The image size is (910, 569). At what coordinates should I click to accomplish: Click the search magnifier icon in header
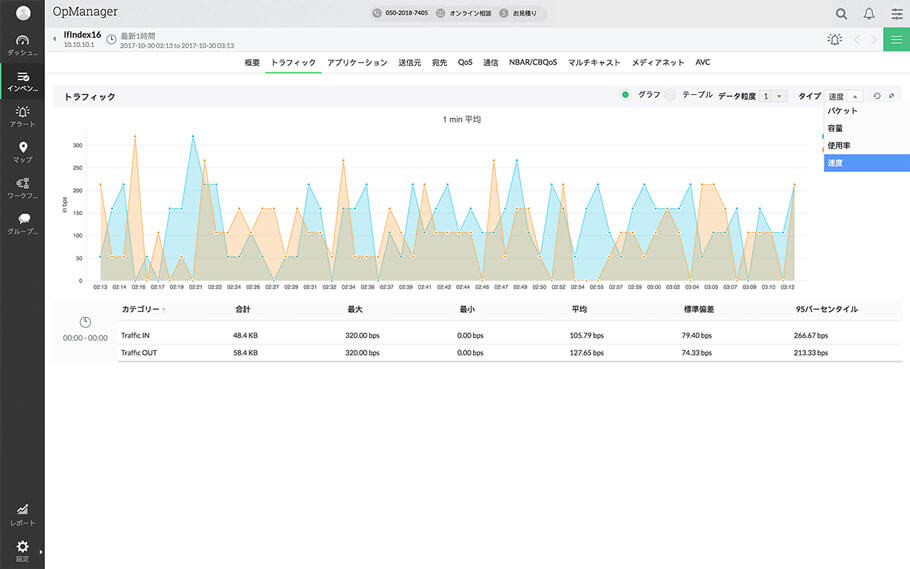tap(841, 14)
